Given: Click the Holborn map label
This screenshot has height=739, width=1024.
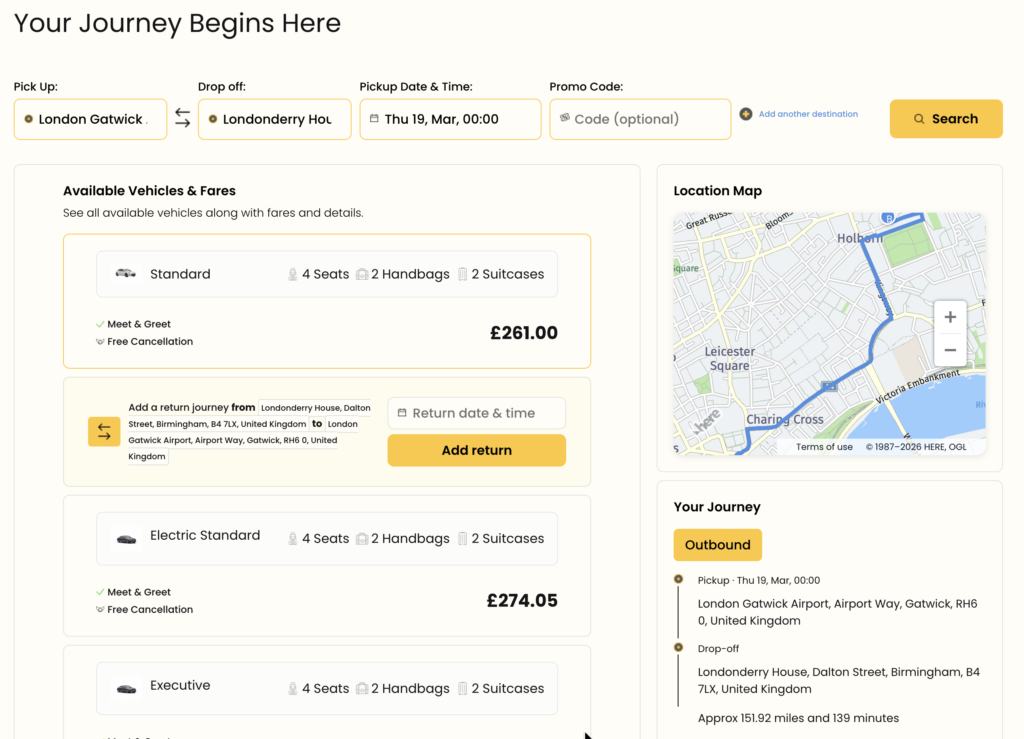Looking at the screenshot, I should pos(860,238).
